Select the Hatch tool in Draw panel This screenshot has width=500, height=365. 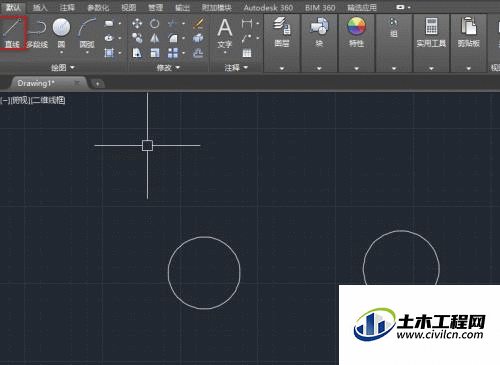(109, 53)
